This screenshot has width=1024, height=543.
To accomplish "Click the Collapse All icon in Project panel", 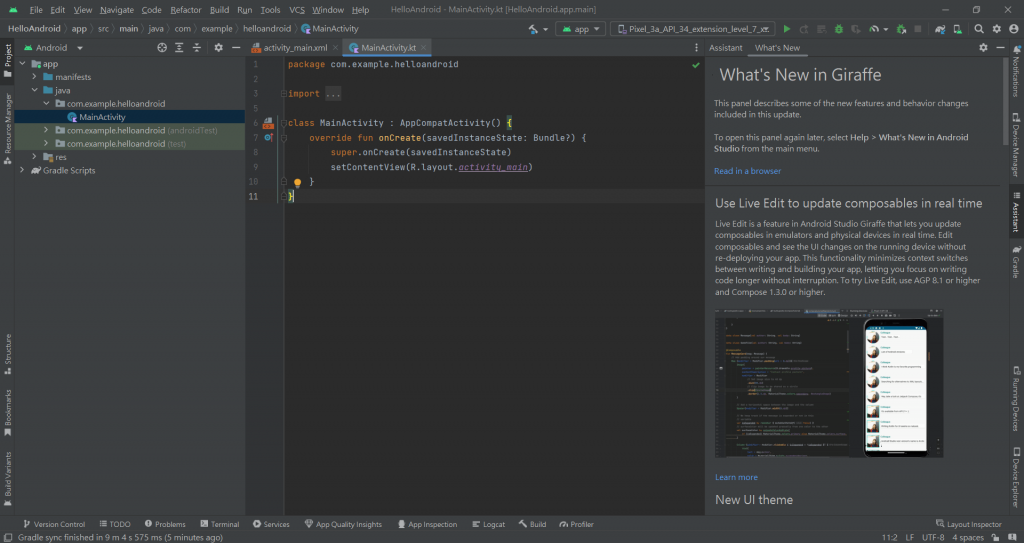I will tap(197, 47).
